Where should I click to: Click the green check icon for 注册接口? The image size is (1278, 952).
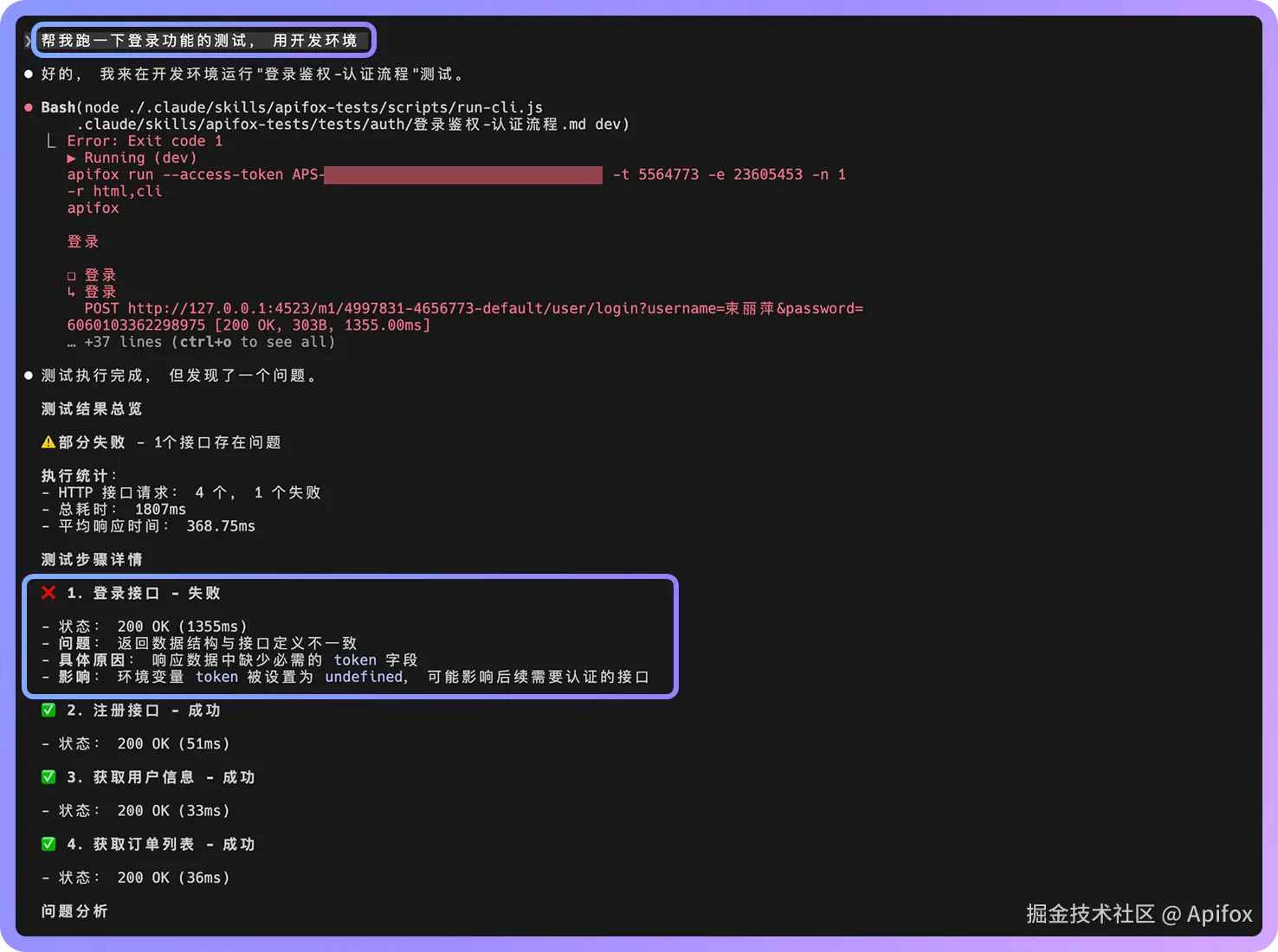tap(48, 710)
